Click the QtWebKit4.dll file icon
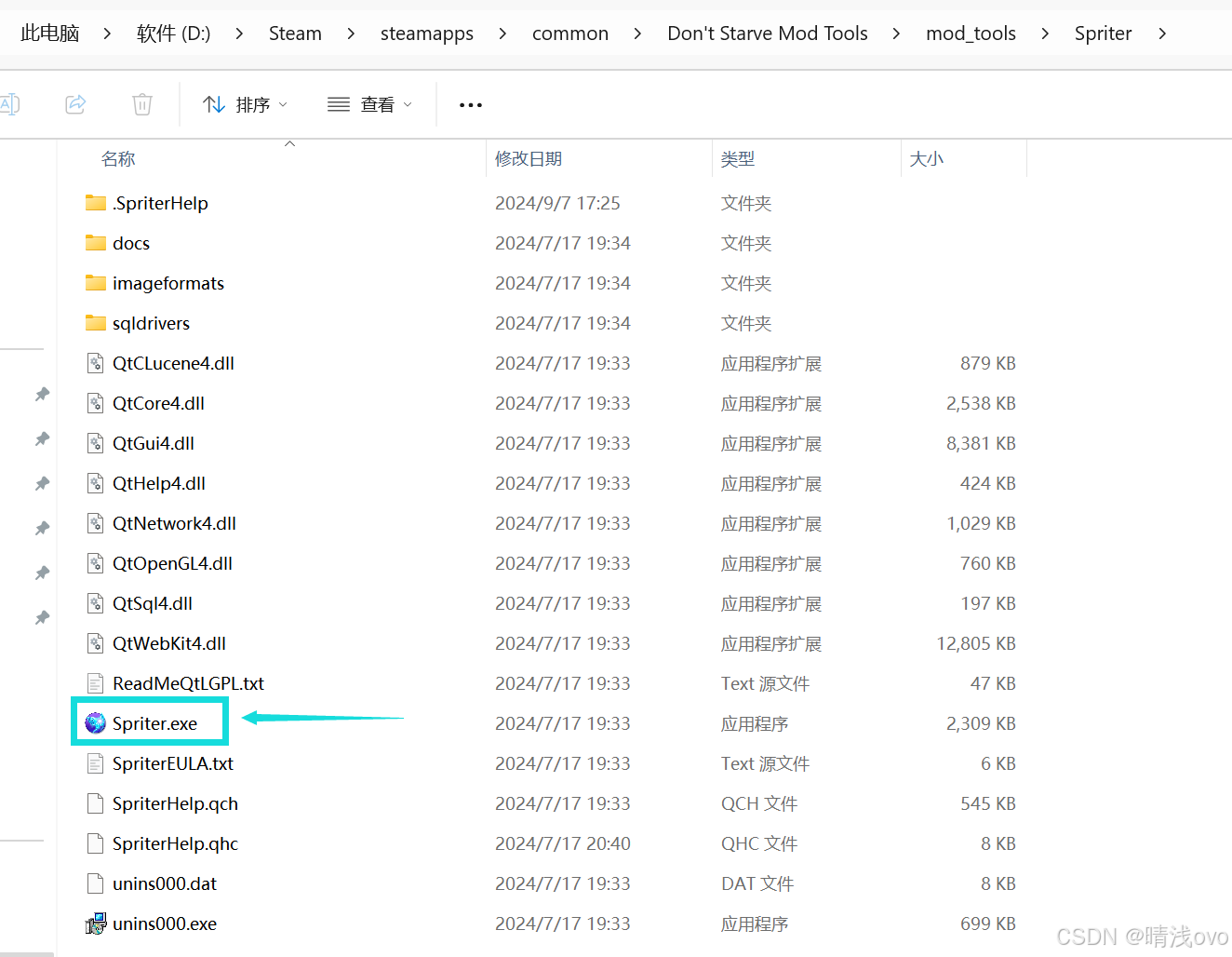Viewport: 1232px width, 957px height. tap(95, 643)
